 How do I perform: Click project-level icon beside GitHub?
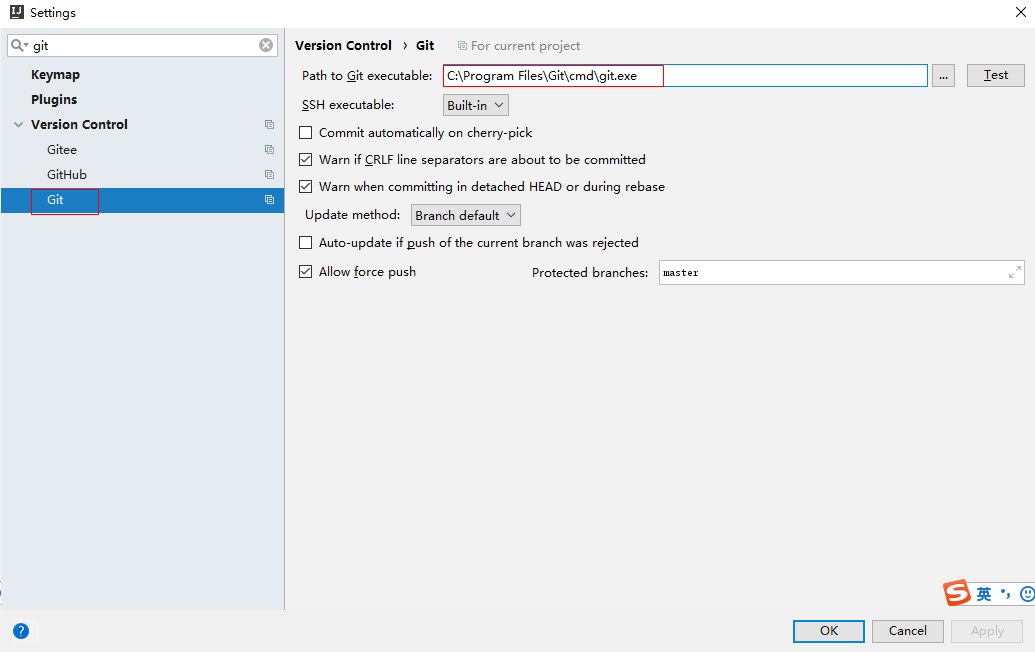tap(269, 175)
